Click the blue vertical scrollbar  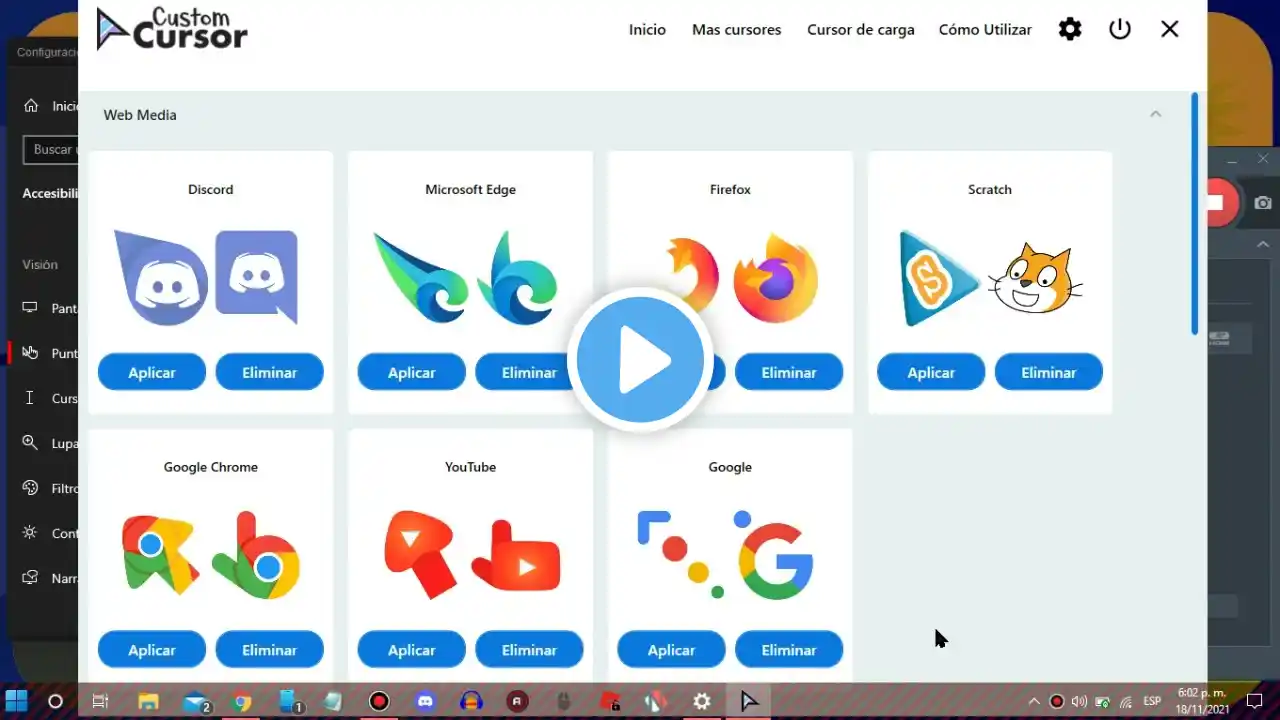click(x=1194, y=214)
